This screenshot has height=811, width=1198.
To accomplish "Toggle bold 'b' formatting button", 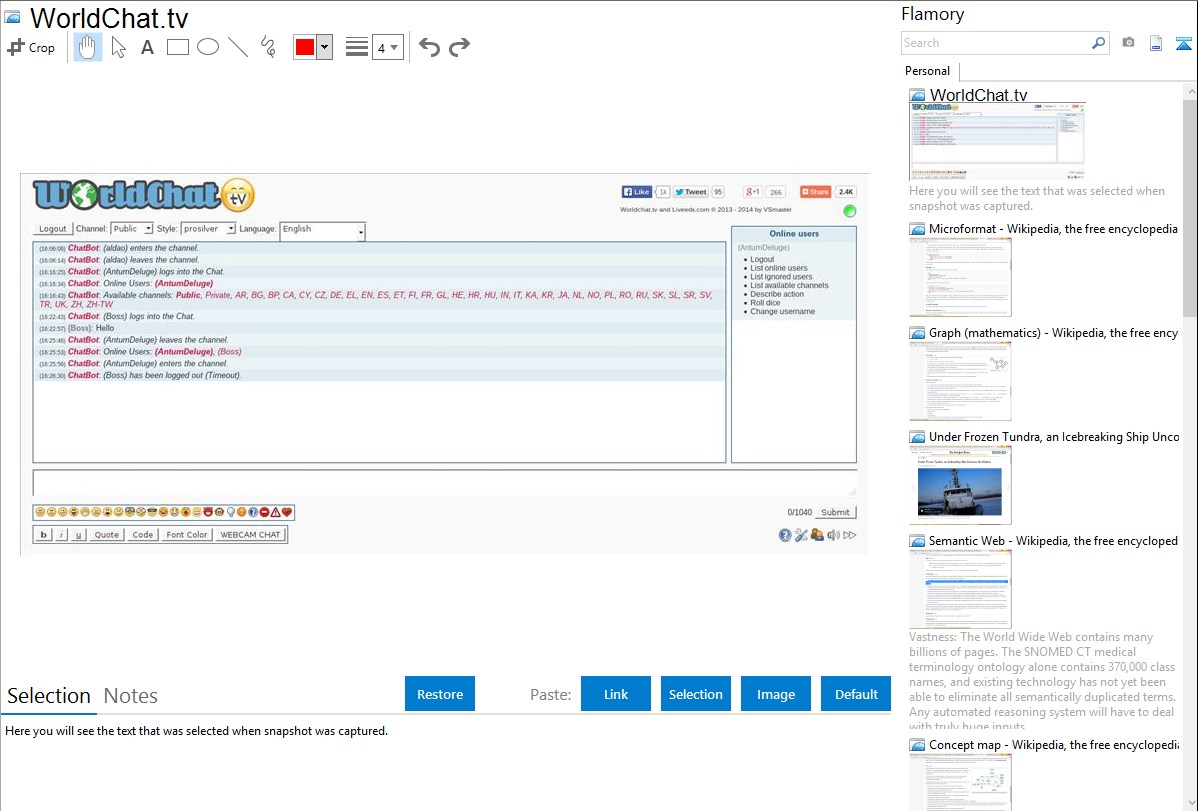I will 43,534.
